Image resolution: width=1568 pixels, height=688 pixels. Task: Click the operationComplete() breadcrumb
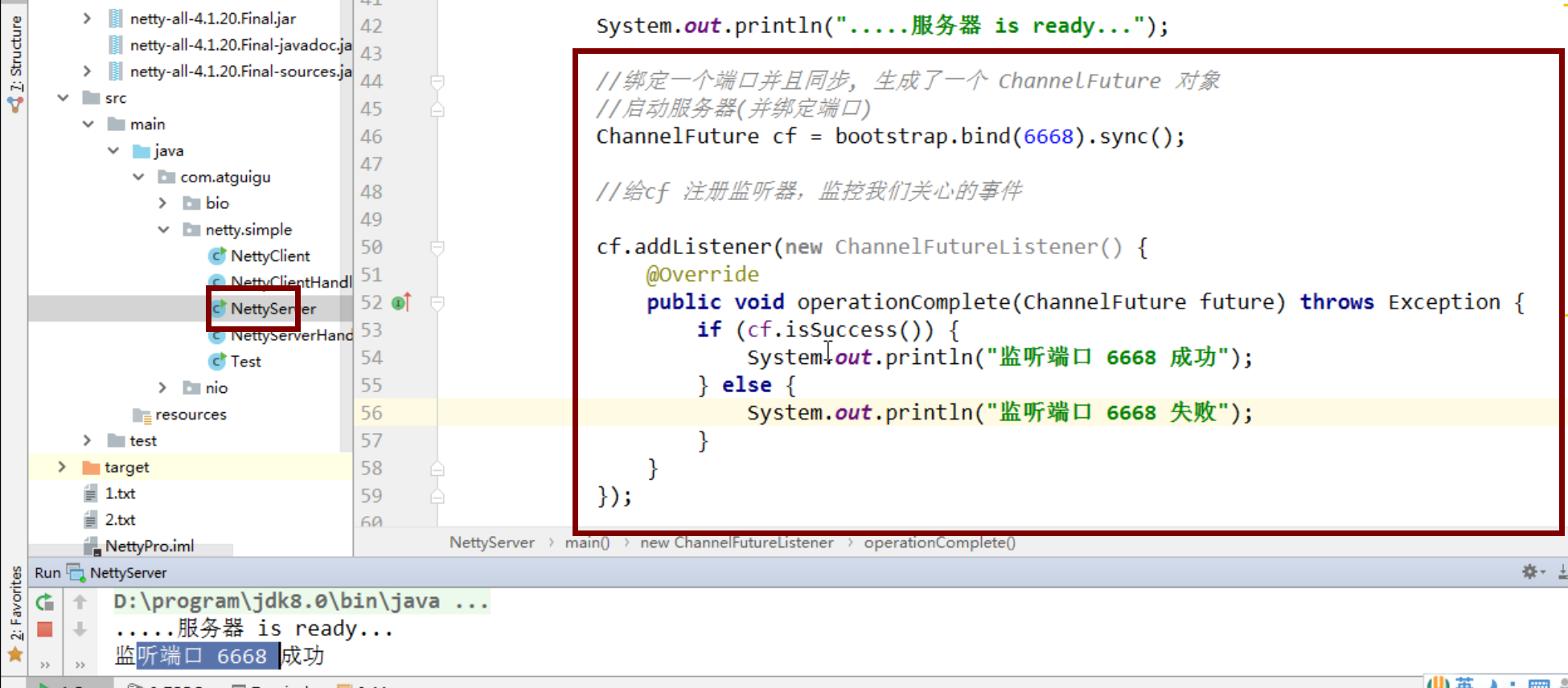point(939,543)
